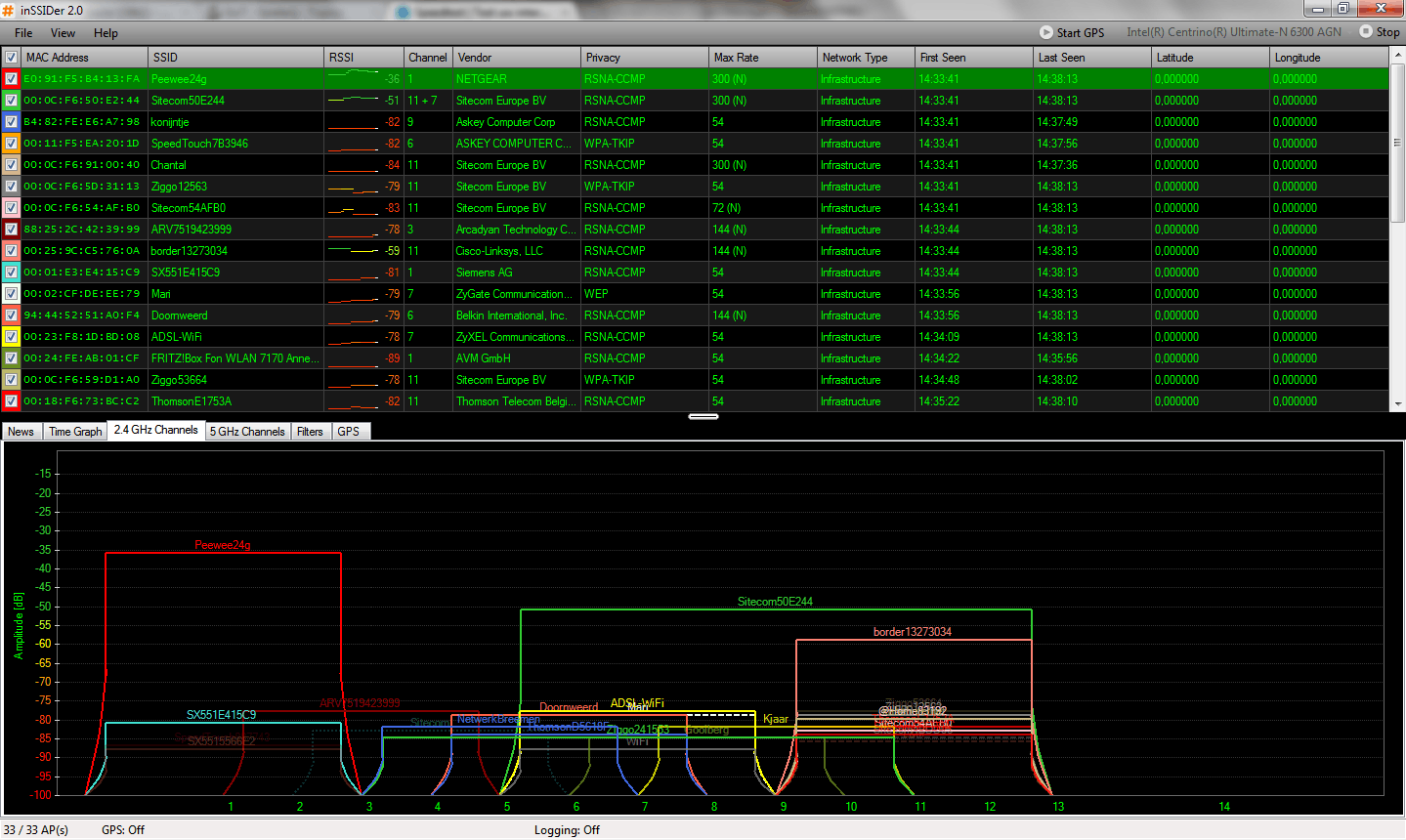
Task: Click the Longitude column header
Action: tap(1329, 58)
